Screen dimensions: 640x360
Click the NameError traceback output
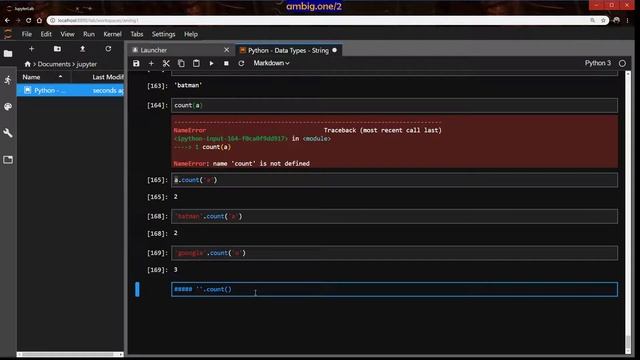[x=394, y=142]
